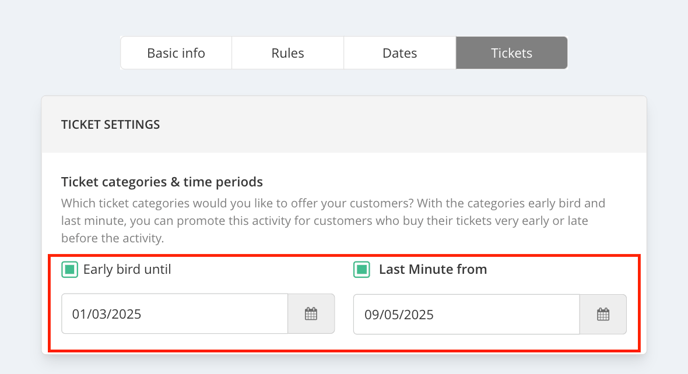
Task: Toggle the green checkbox beside Early bird
Action: 69,270
